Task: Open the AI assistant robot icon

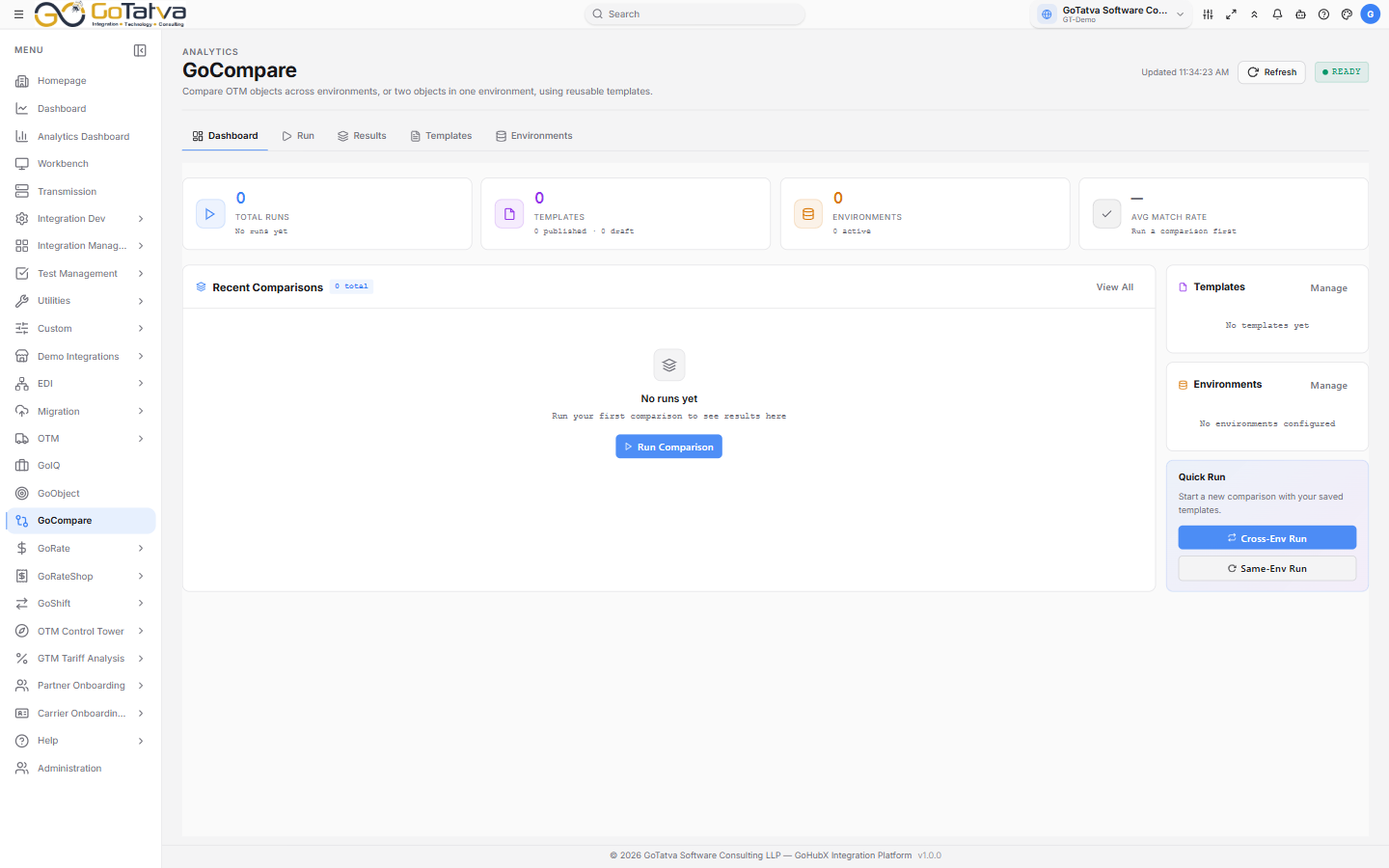Action: [x=1300, y=14]
